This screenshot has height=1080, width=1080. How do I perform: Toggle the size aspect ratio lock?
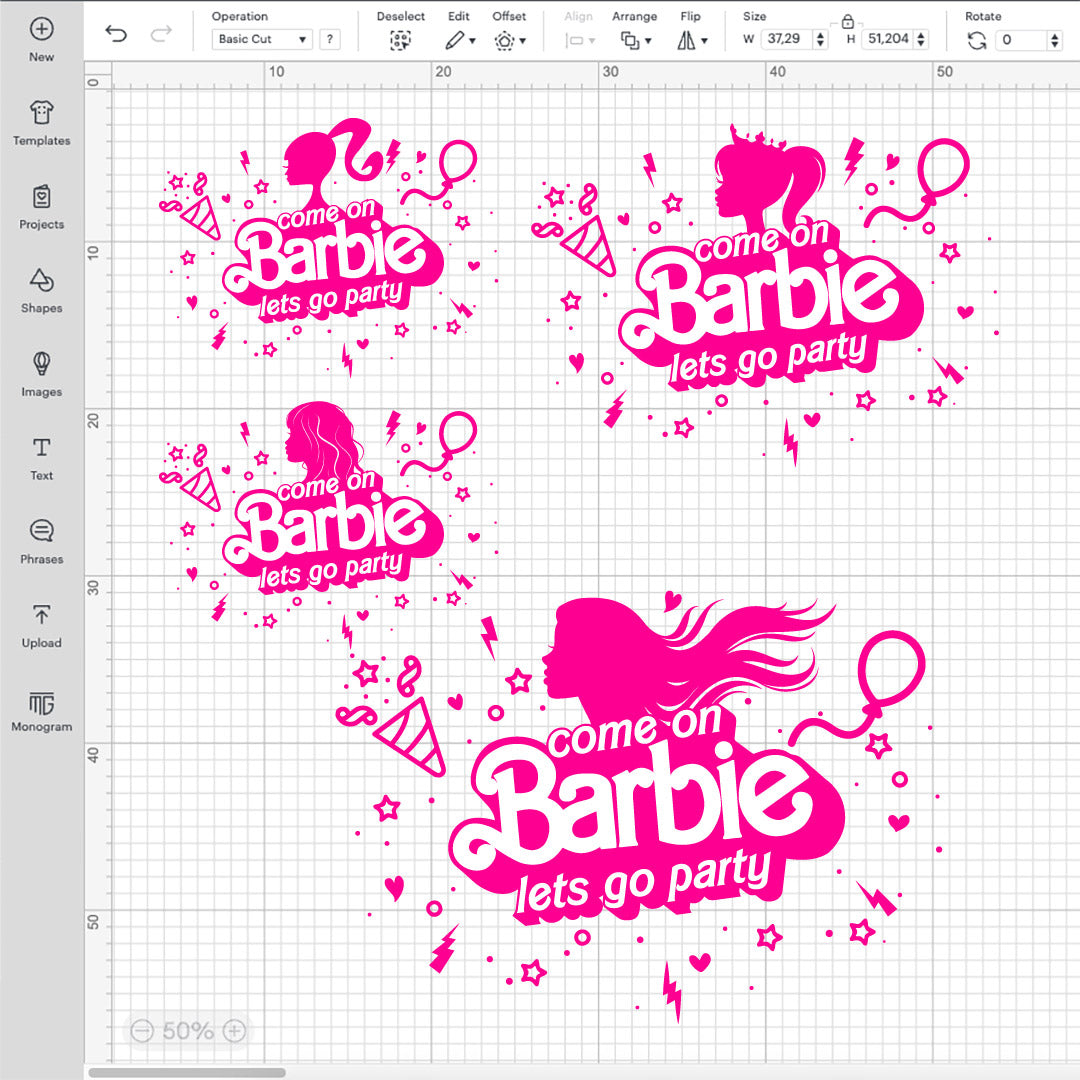coord(848,22)
